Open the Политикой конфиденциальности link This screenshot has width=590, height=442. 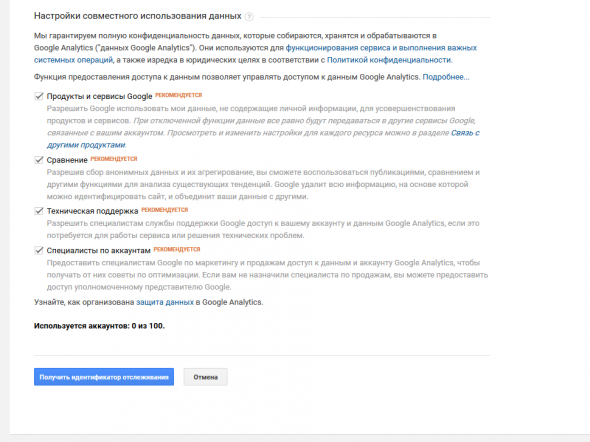389,60
